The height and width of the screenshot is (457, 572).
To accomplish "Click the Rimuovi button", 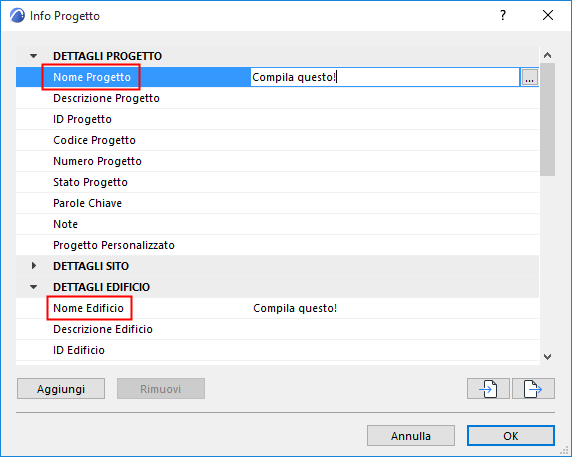I will (x=161, y=389).
